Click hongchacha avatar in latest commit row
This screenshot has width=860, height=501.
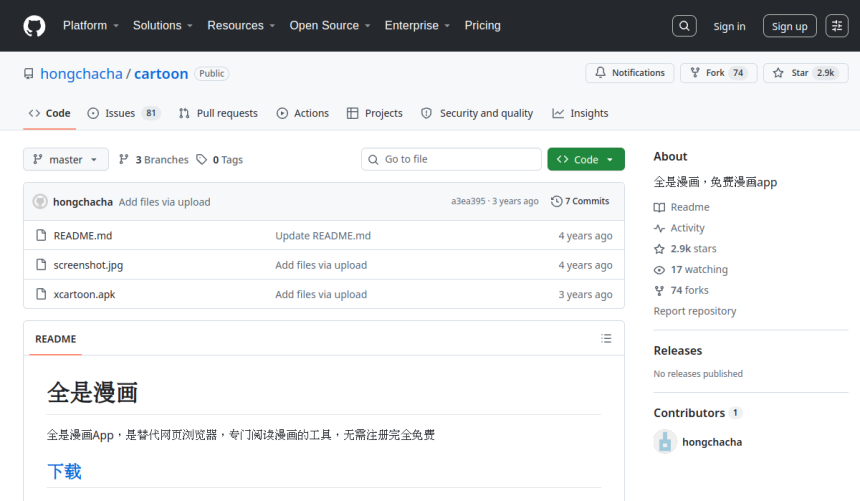point(40,201)
